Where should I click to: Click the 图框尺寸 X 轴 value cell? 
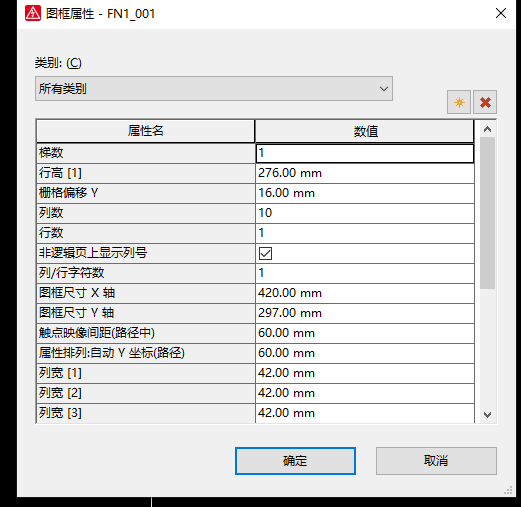pos(365,293)
